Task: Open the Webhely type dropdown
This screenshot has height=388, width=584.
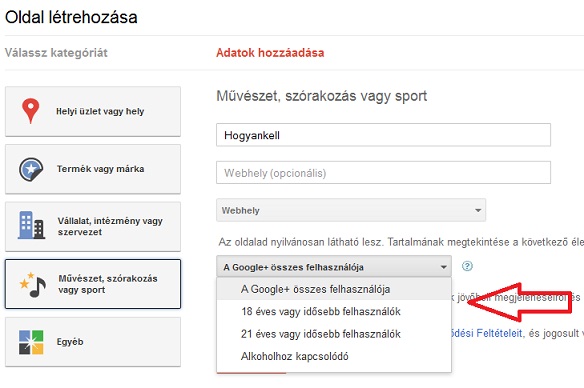Action: tap(351, 210)
